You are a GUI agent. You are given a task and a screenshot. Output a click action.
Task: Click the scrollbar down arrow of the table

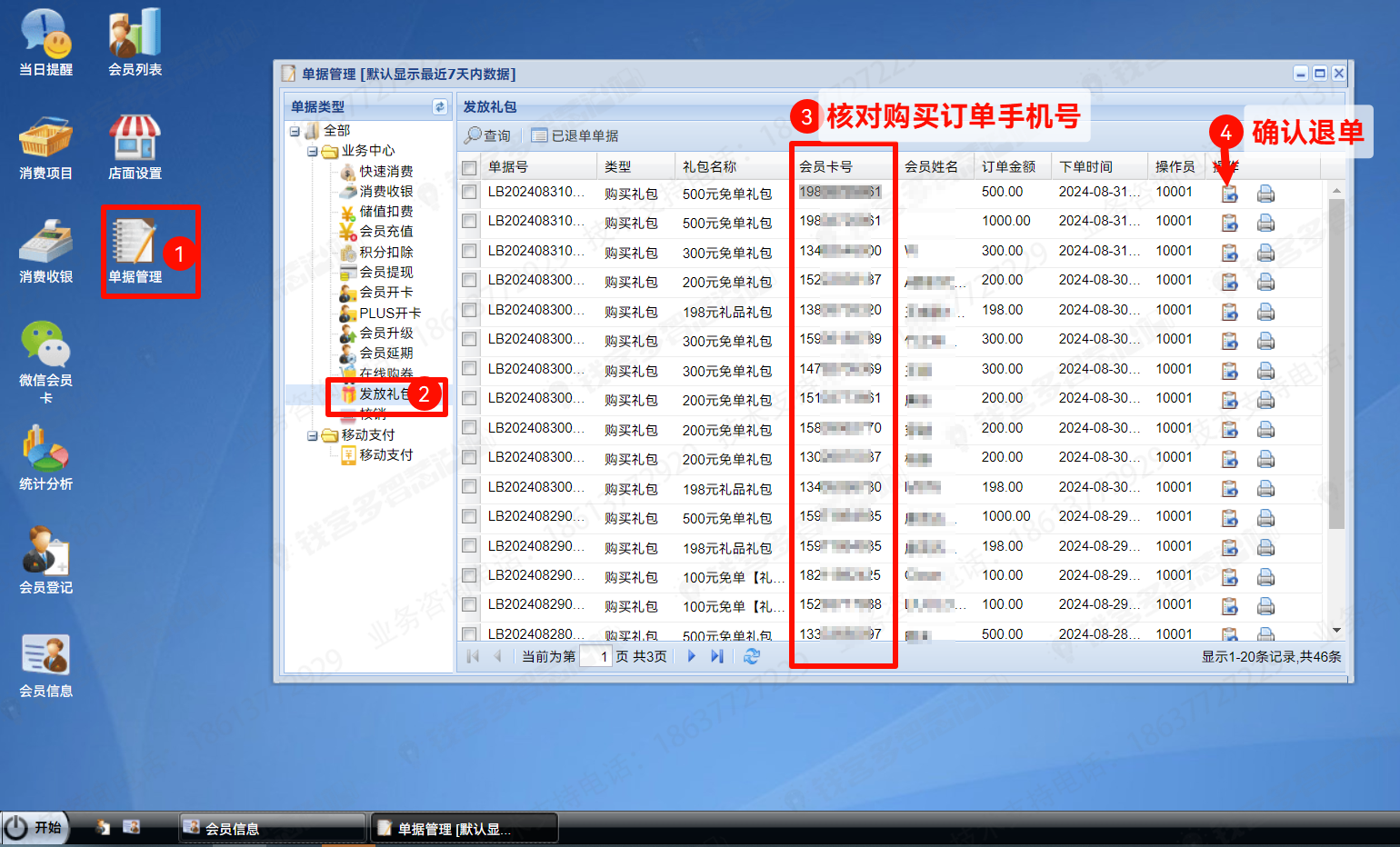pos(1336,630)
